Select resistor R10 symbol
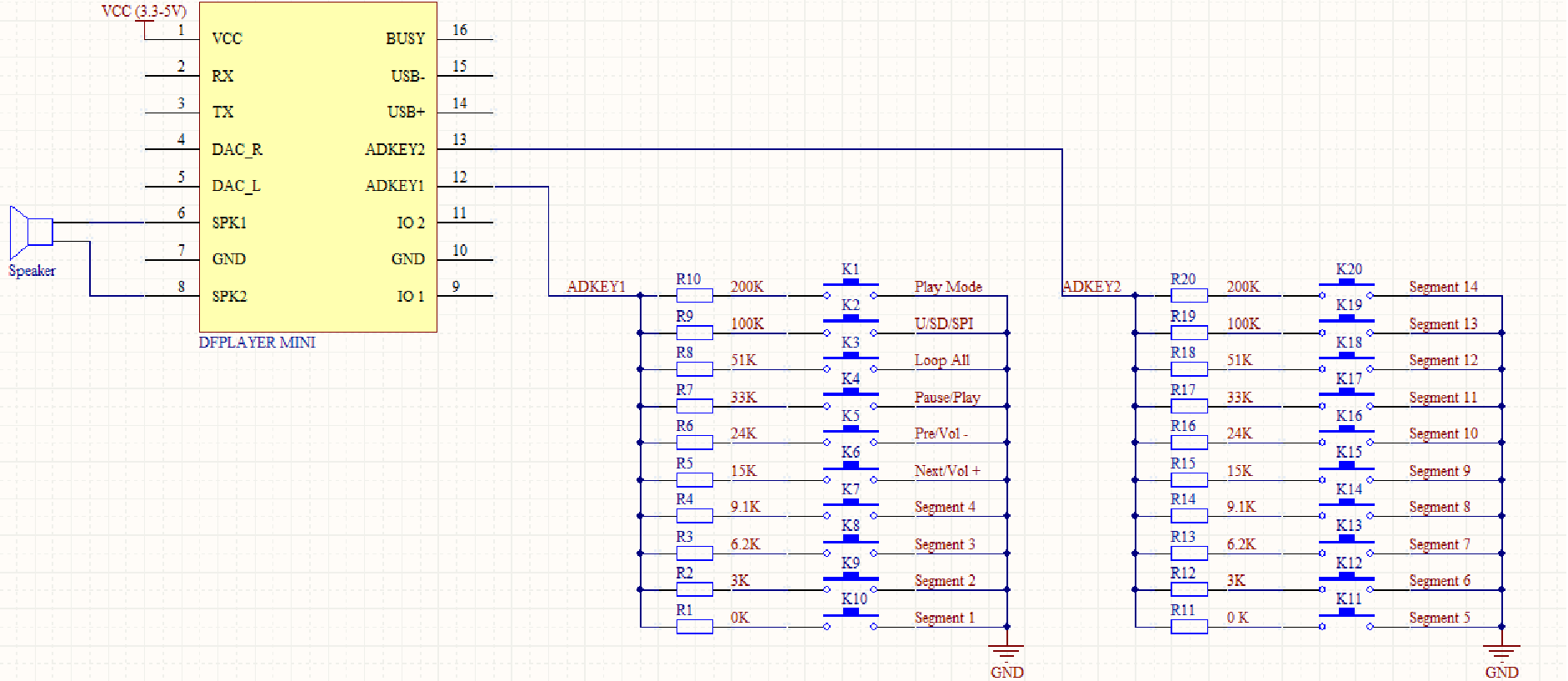This screenshot has width=1568, height=681. 694,295
